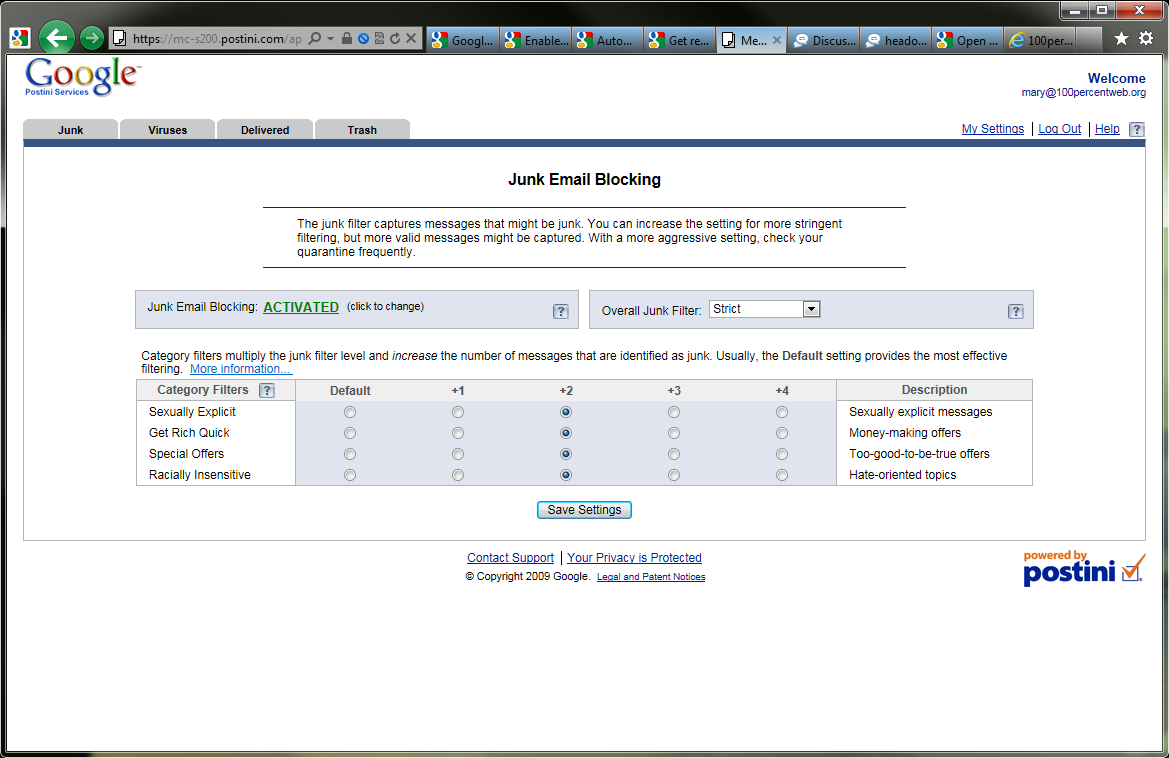Click the new tab button
Screen dimensions: 1169x758
point(1089,40)
